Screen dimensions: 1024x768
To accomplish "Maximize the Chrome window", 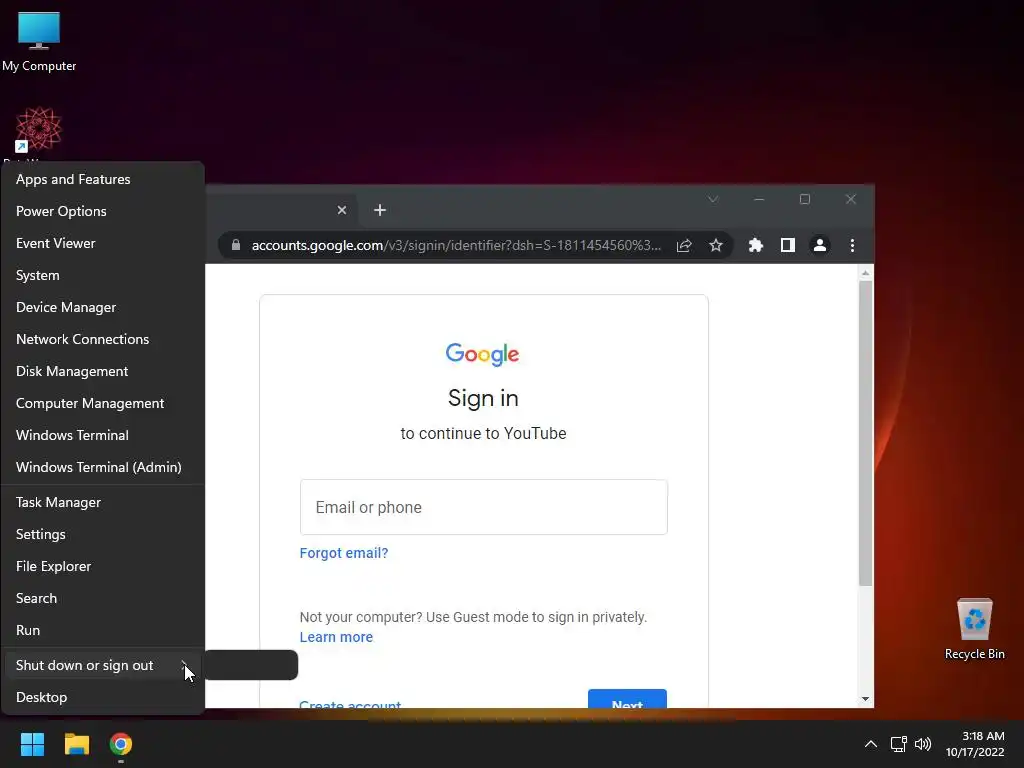I will point(805,199).
